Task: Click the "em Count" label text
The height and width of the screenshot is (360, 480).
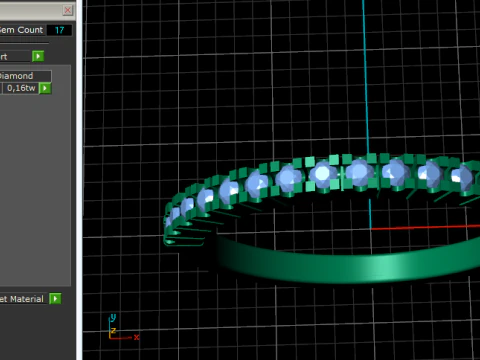Action: (21, 30)
